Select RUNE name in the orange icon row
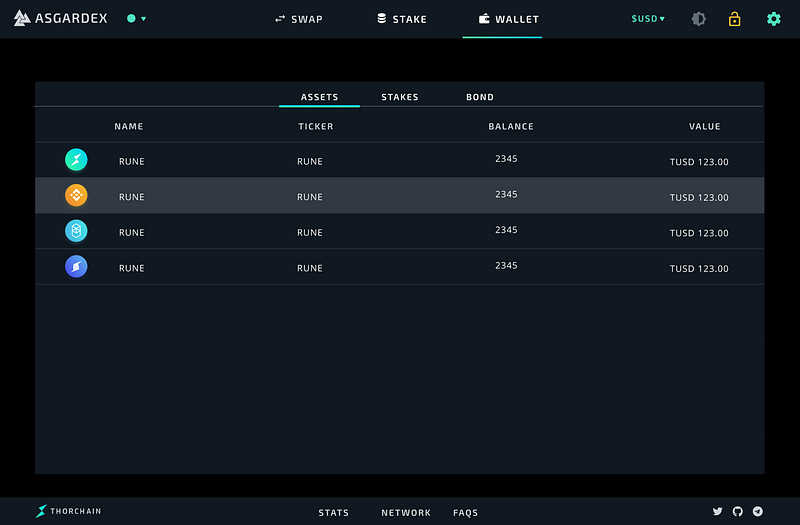 [132, 197]
